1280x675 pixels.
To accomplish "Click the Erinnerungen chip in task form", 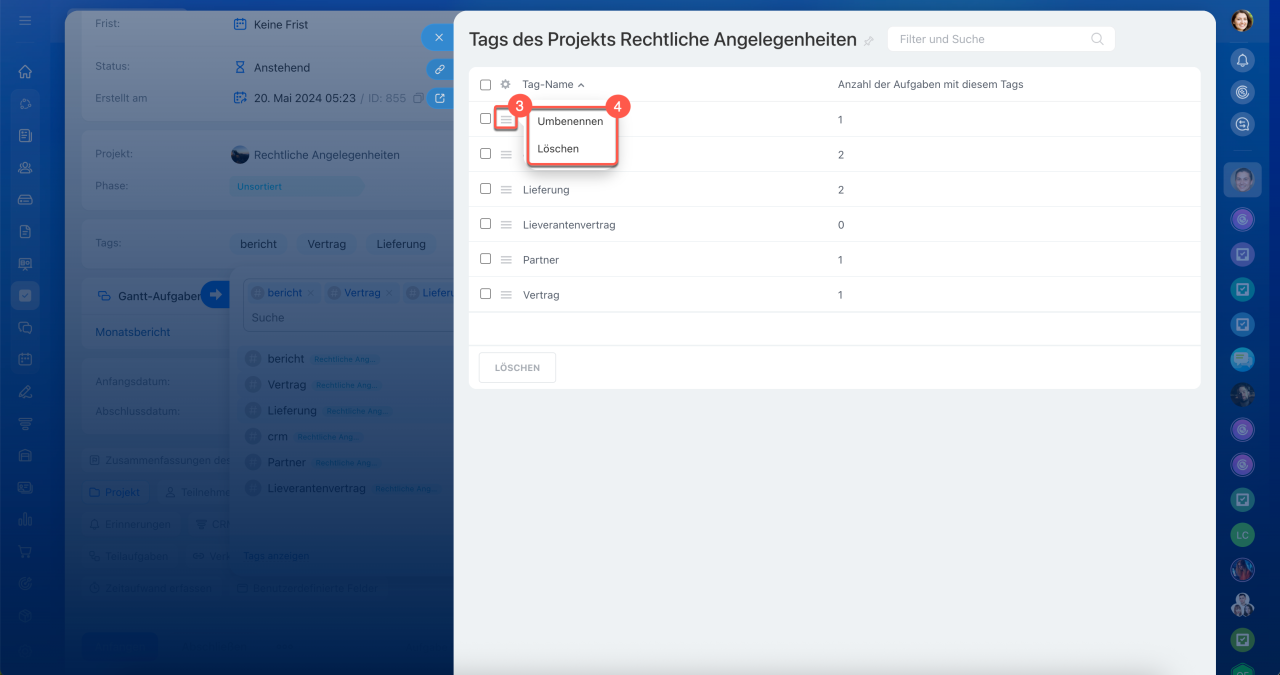I will click(131, 524).
